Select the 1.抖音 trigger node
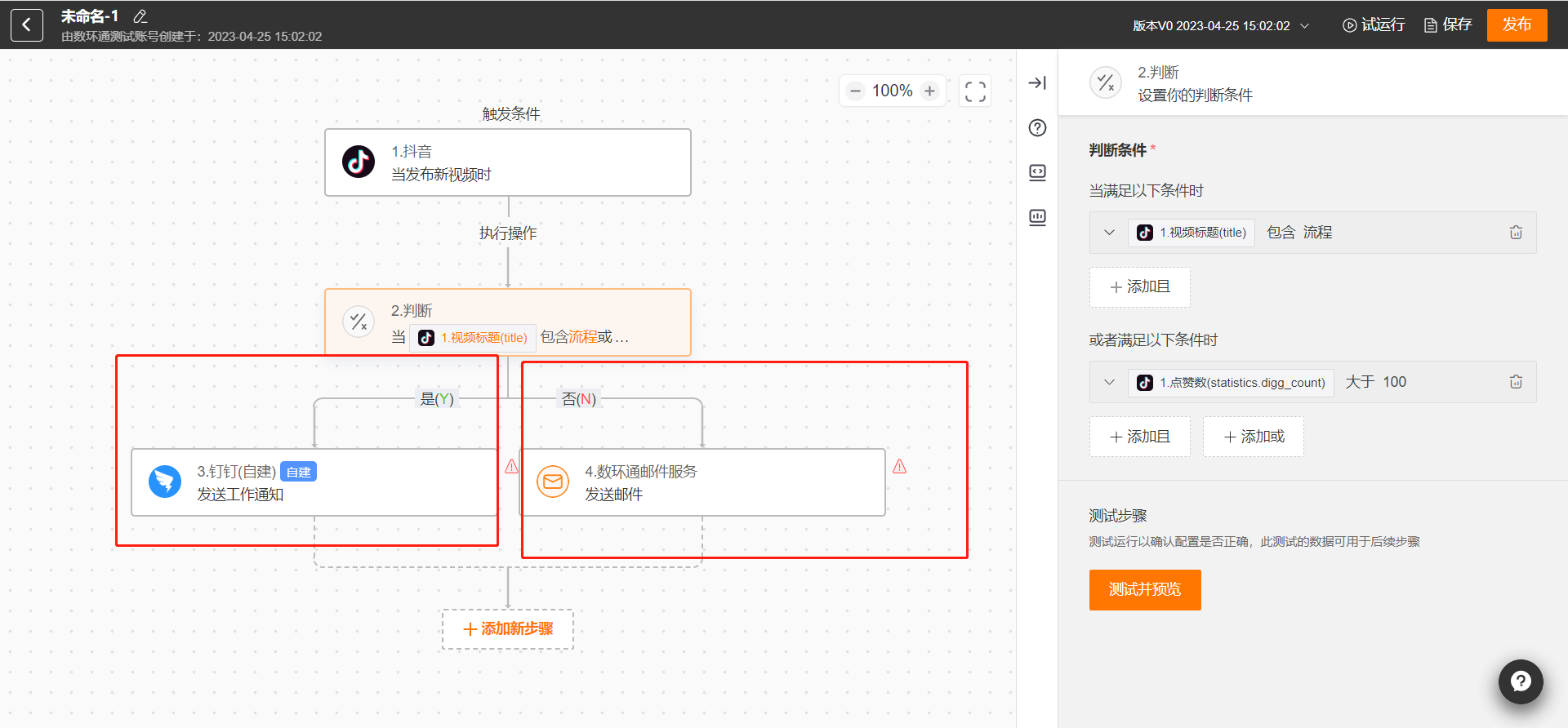This screenshot has width=1568, height=728. point(507,162)
